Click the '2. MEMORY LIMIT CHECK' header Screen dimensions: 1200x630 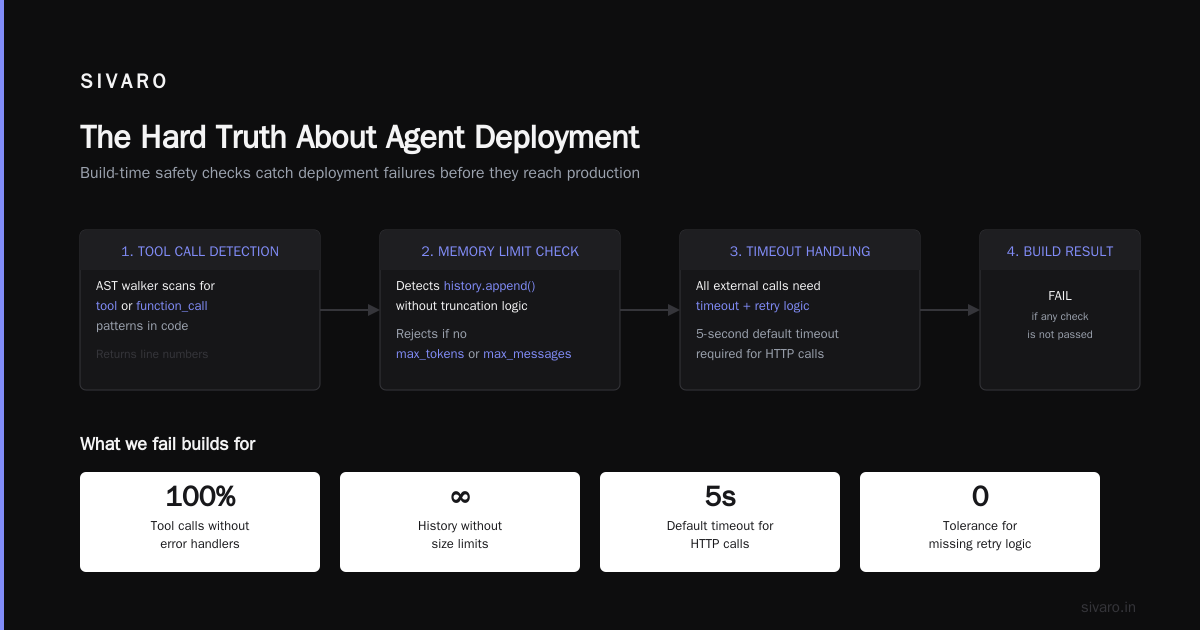[500, 251]
